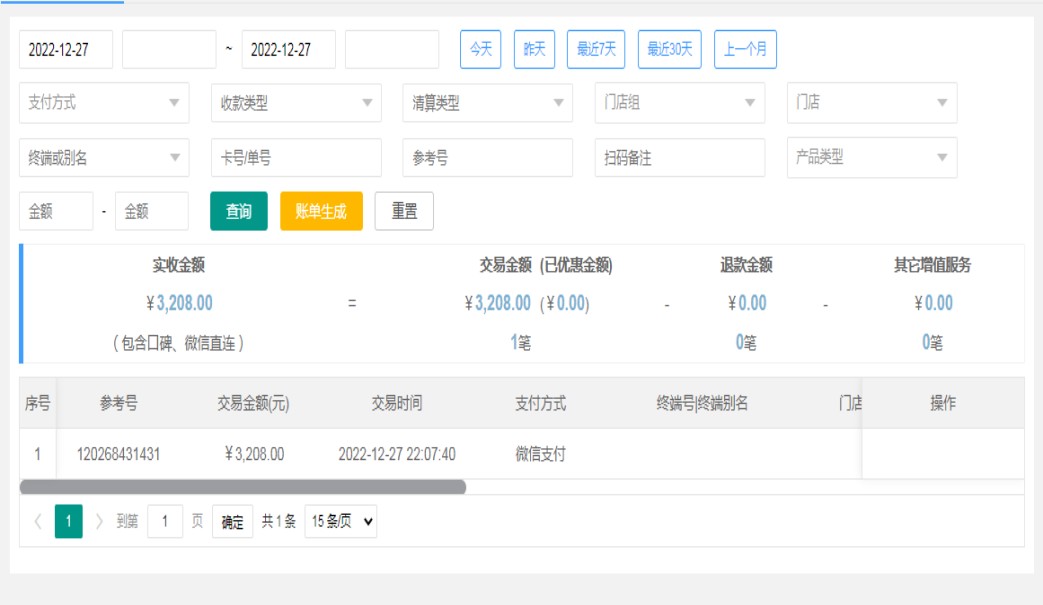Image resolution: width=1043 pixels, height=605 pixels.
Task: Open the 产品类型 dropdown
Action: (x=872, y=158)
